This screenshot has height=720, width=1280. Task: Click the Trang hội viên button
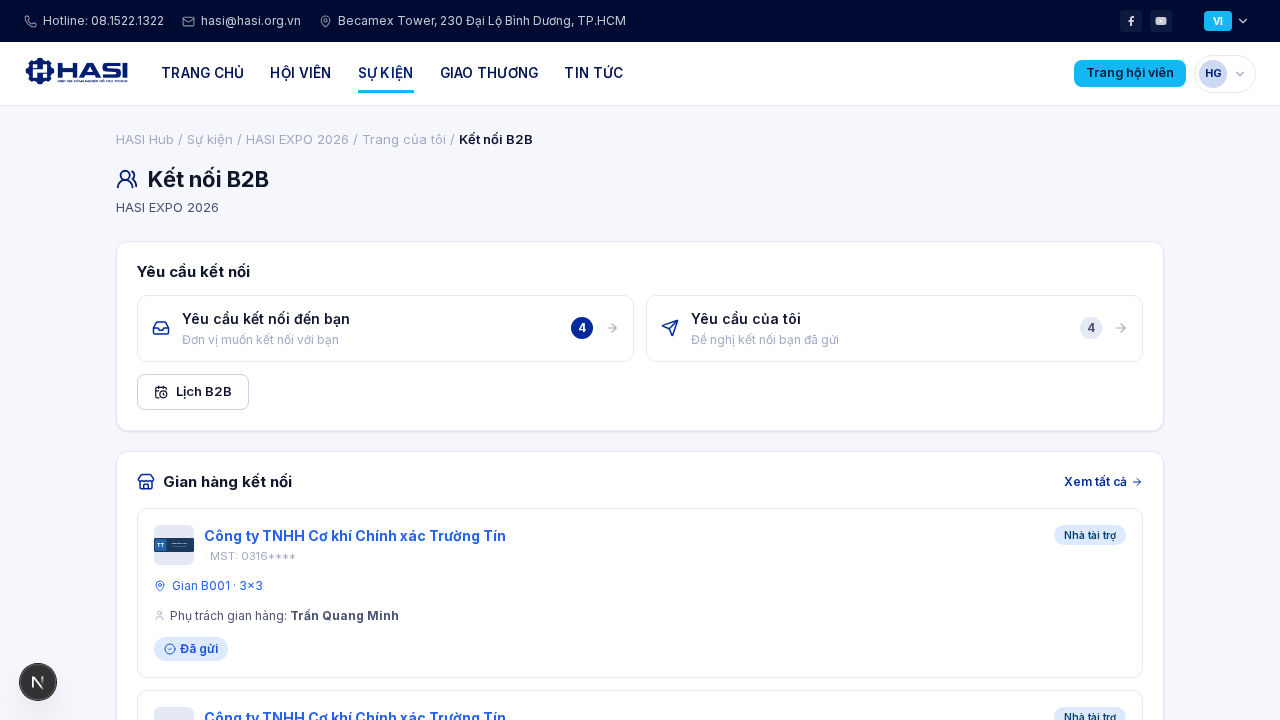coord(1130,73)
